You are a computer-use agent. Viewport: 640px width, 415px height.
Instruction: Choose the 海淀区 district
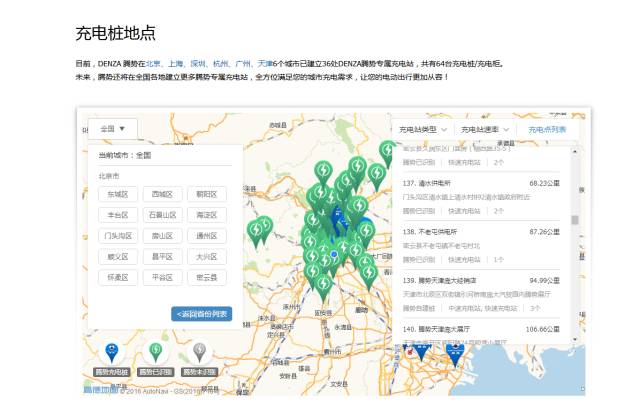[207, 215]
